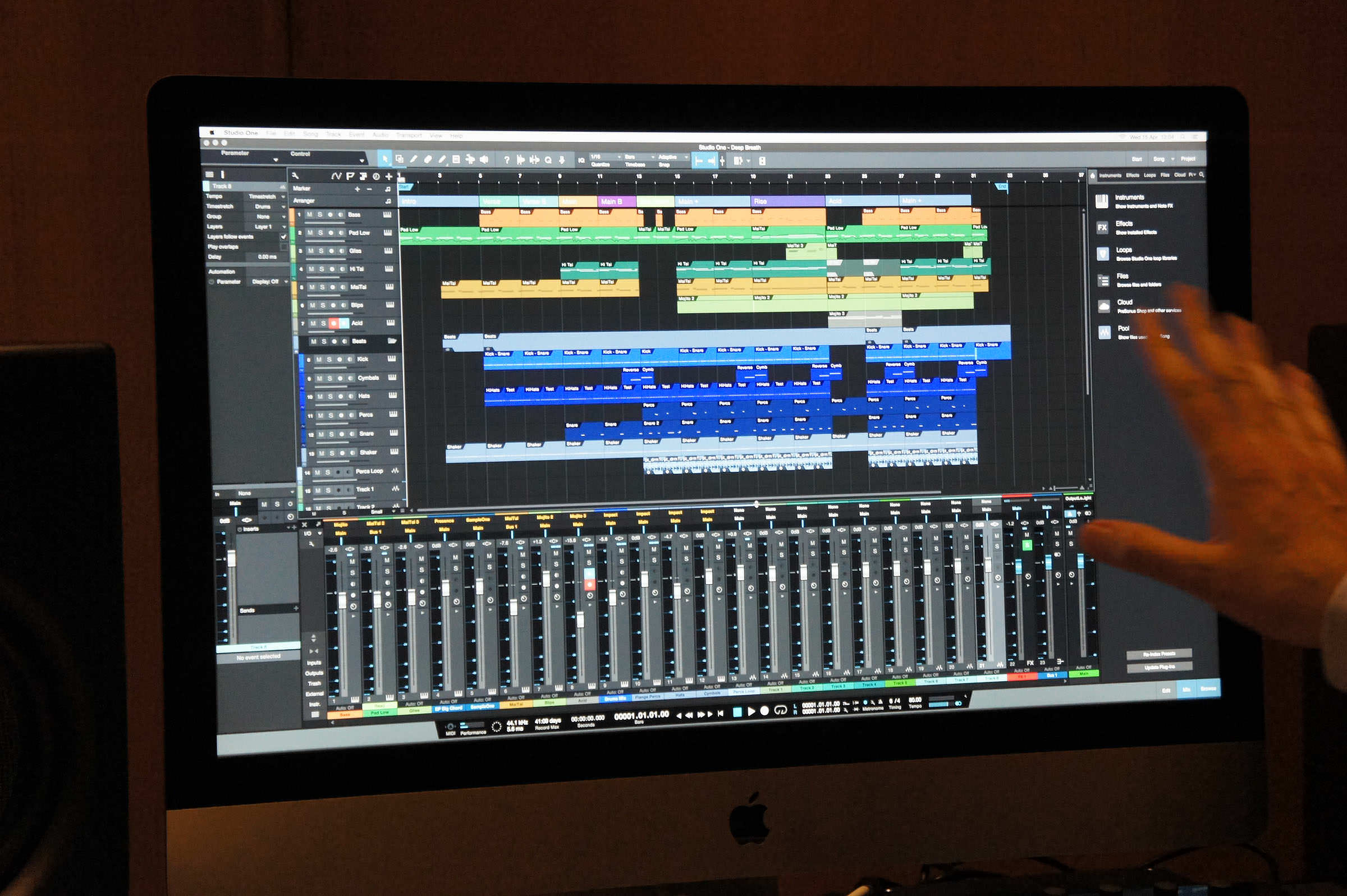
Task: Switch to Loops browser tab
Action: click(x=1149, y=175)
